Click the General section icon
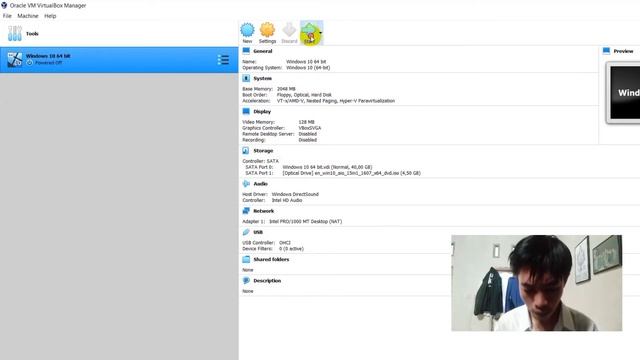This screenshot has height=360, width=640. [x=246, y=51]
